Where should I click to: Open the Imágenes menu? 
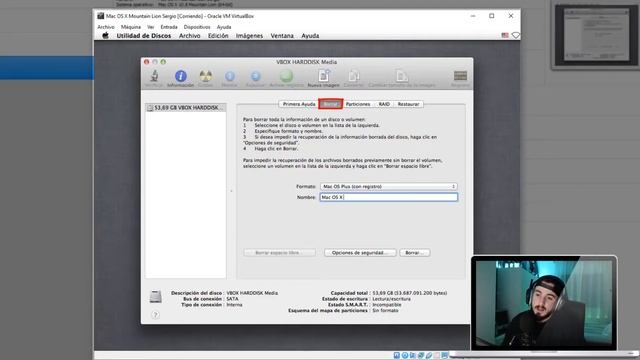tap(249, 36)
